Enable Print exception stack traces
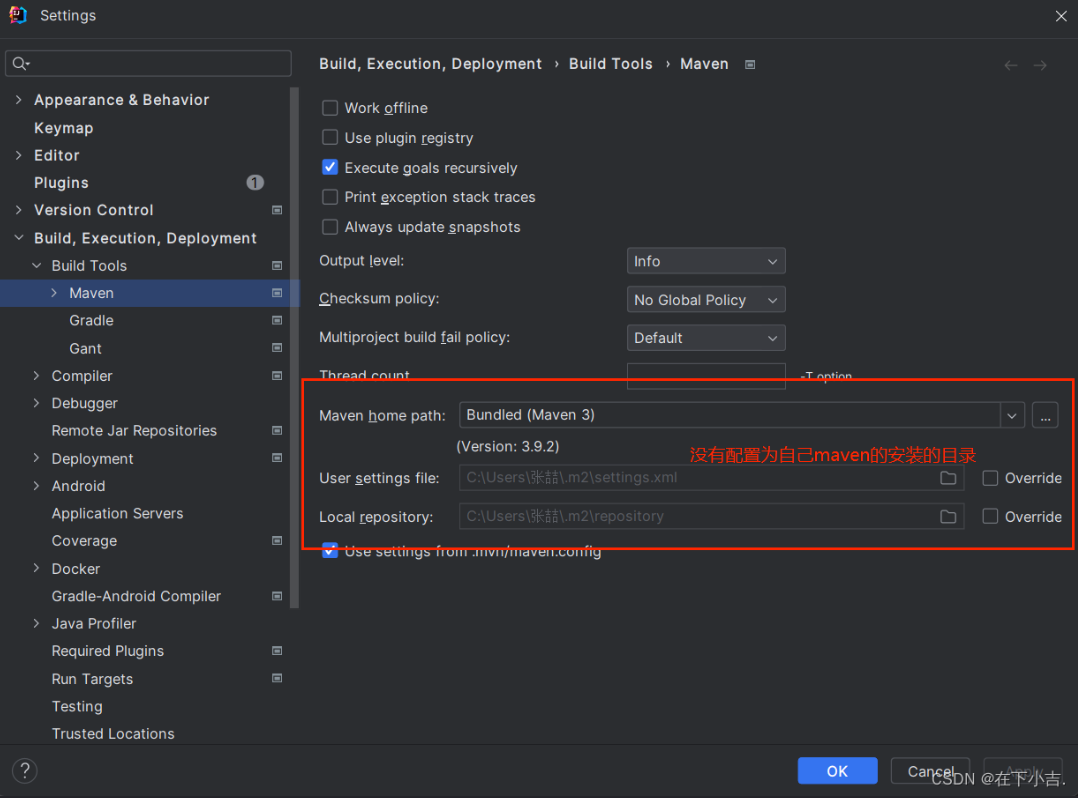 tap(330, 197)
